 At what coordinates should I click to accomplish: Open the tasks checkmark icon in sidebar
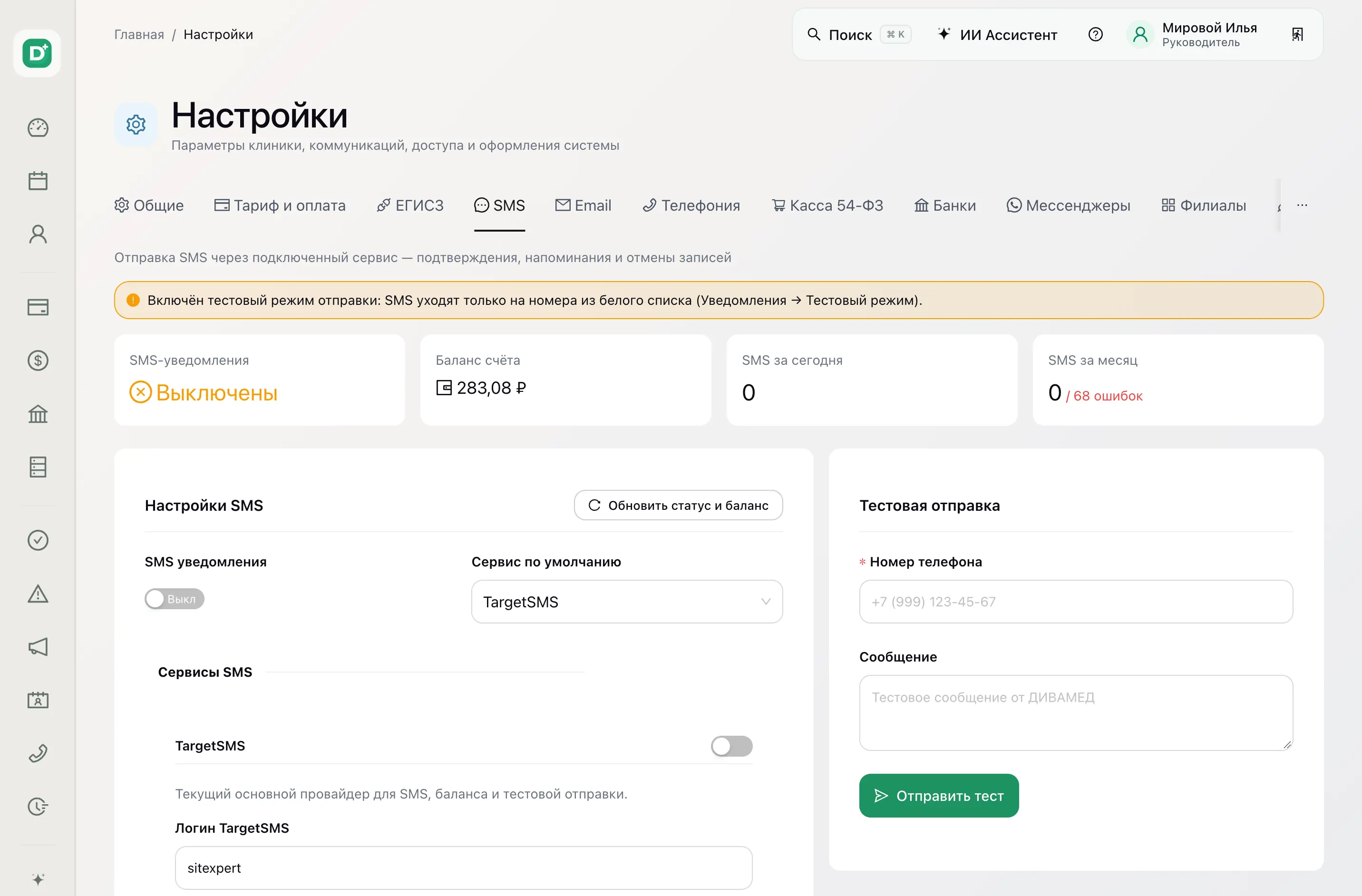tap(38, 540)
